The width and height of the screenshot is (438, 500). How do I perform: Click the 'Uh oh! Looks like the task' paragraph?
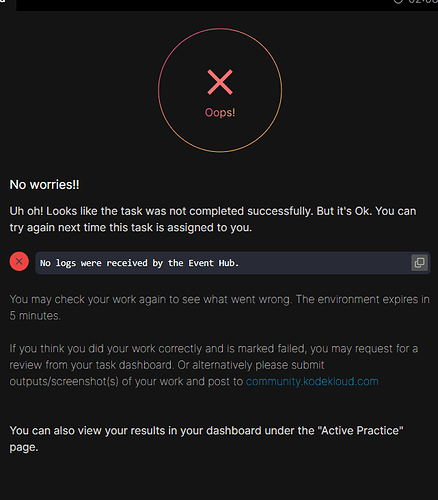coord(213,219)
